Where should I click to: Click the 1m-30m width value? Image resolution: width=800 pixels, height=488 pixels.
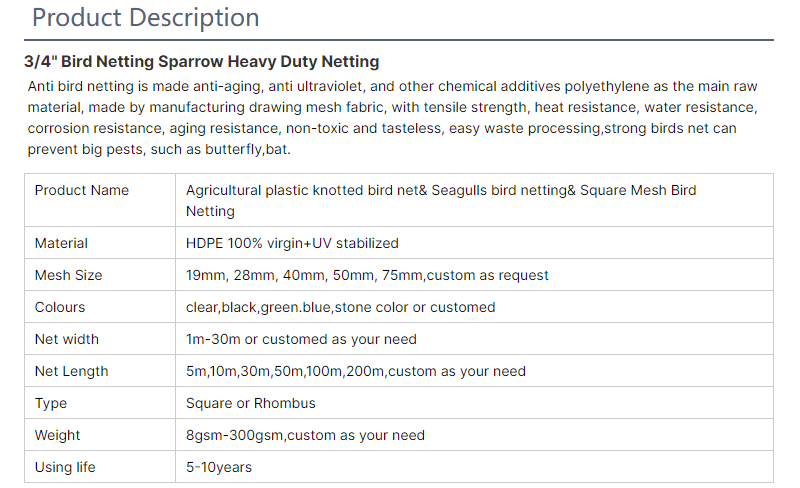pyautogui.click(x=301, y=339)
